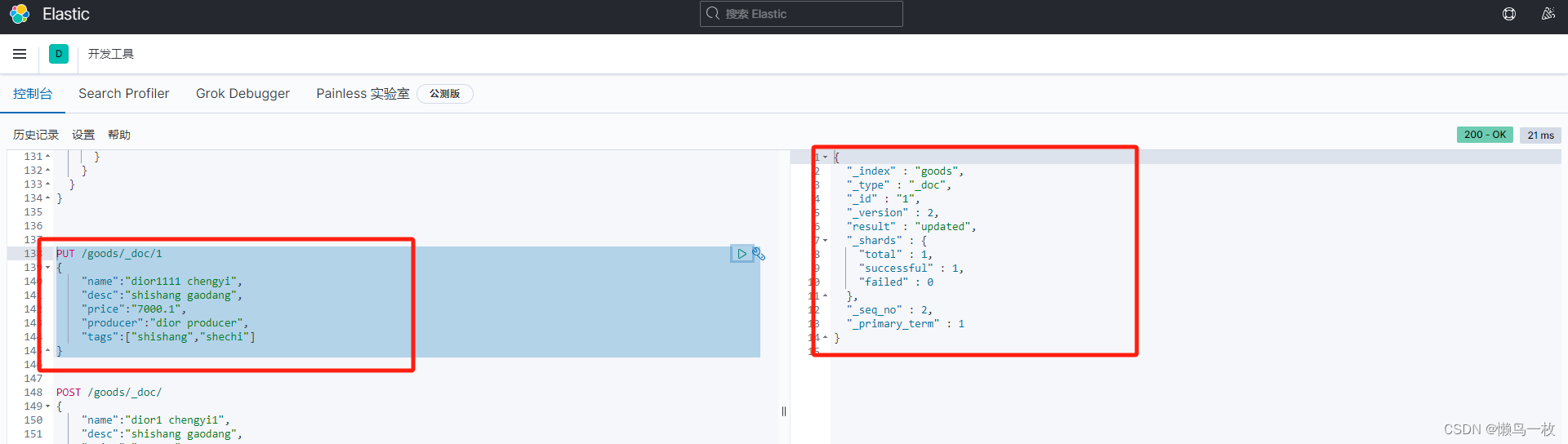Open the Painless 实验室 tab
This screenshot has width=1568, height=444.
click(x=363, y=94)
